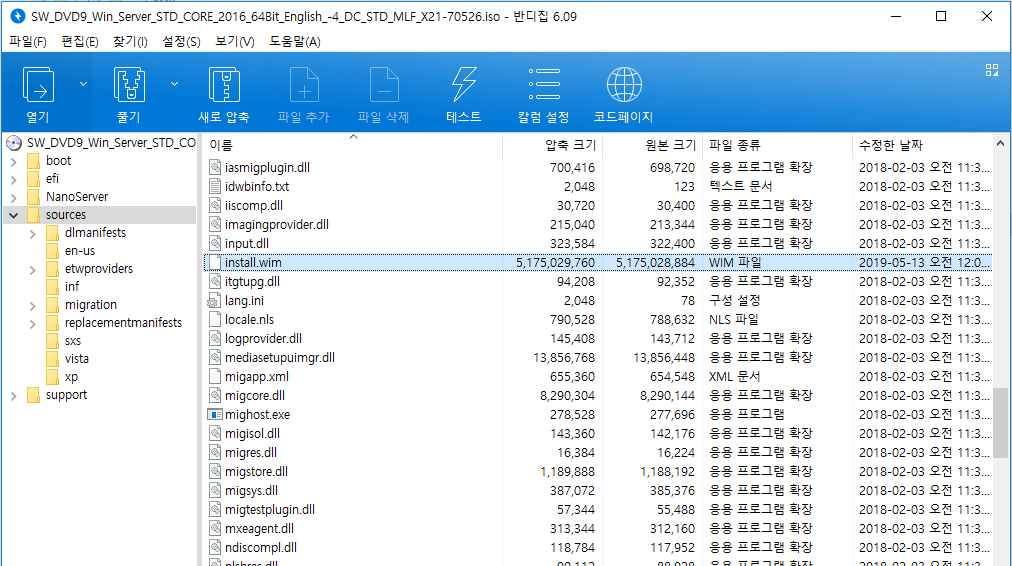Select imagingprovider.dll file name

pos(277,225)
